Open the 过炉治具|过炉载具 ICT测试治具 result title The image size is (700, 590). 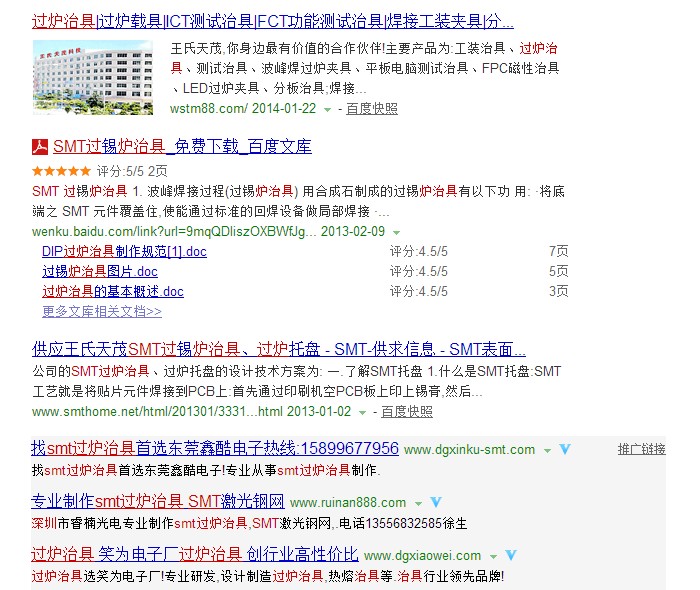(272, 21)
